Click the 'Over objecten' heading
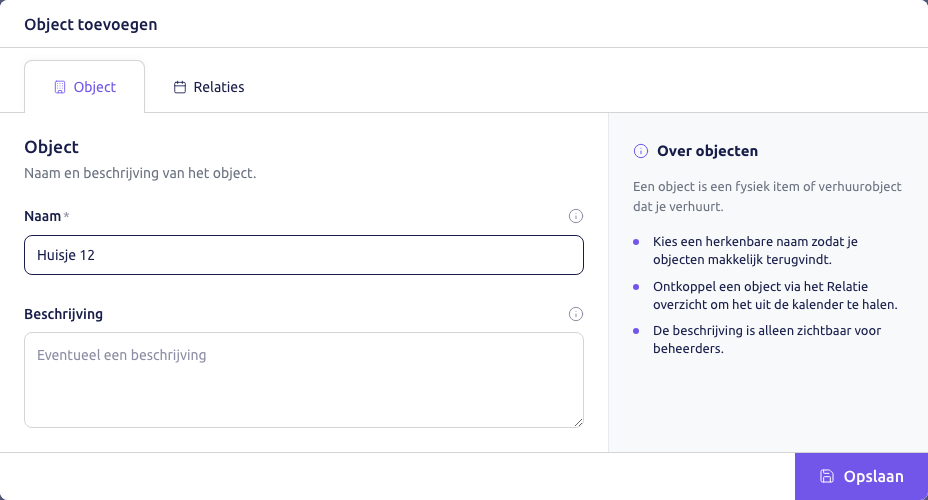Image resolution: width=928 pixels, height=500 pixels. 707,151
